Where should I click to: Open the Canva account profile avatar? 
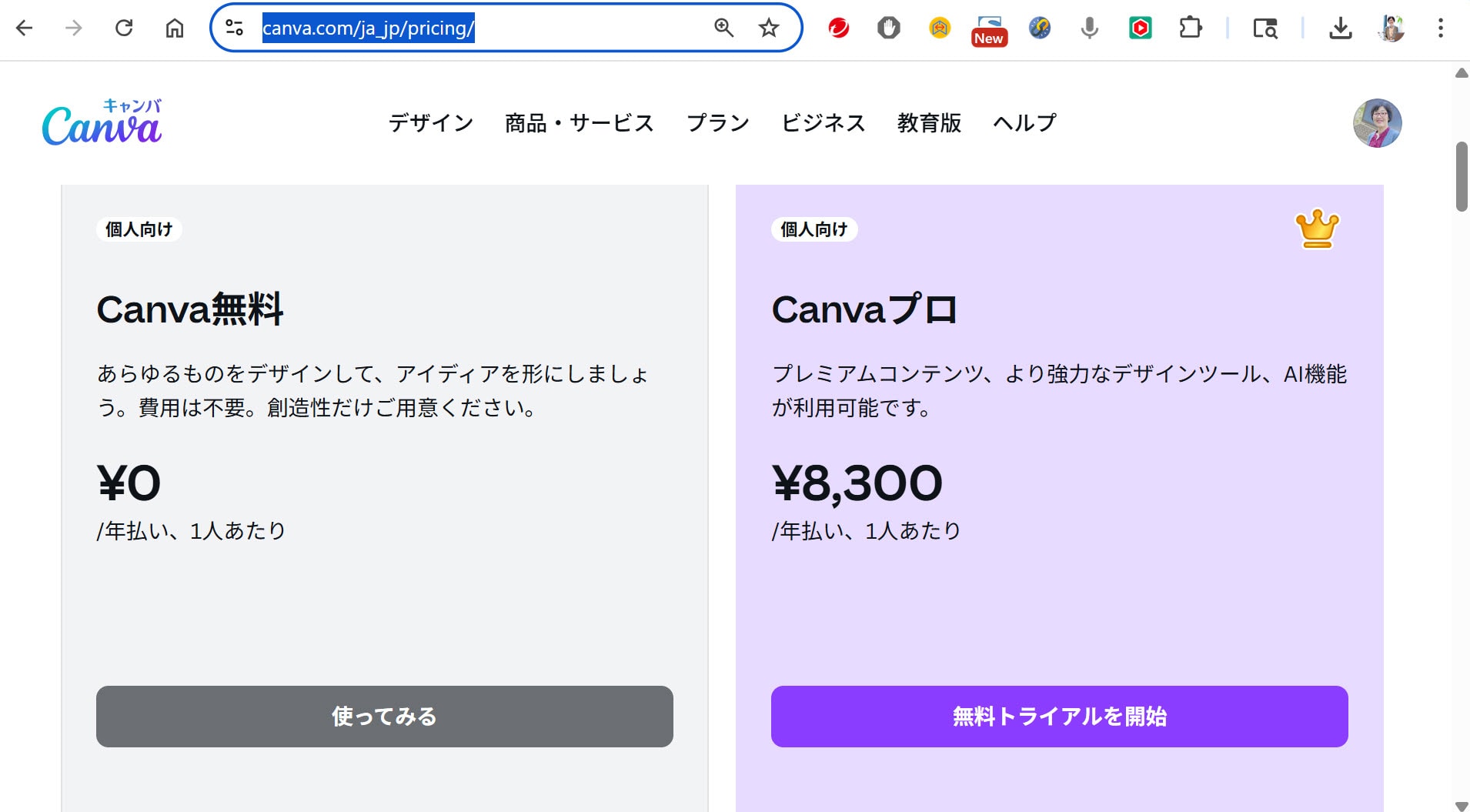click(1377, 123)
